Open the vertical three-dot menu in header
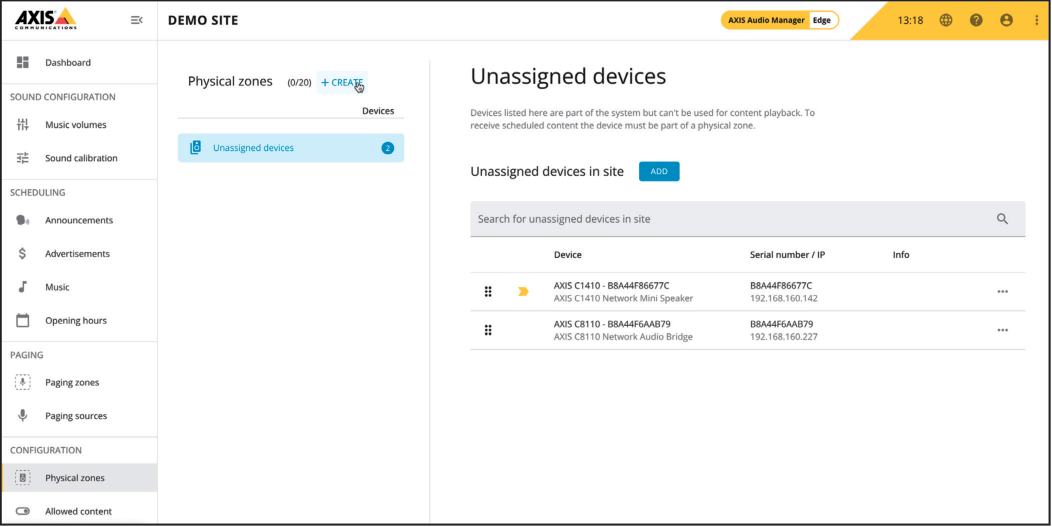The width and height of the screenshot is (1052, 527). click(x=1036, y=20)
